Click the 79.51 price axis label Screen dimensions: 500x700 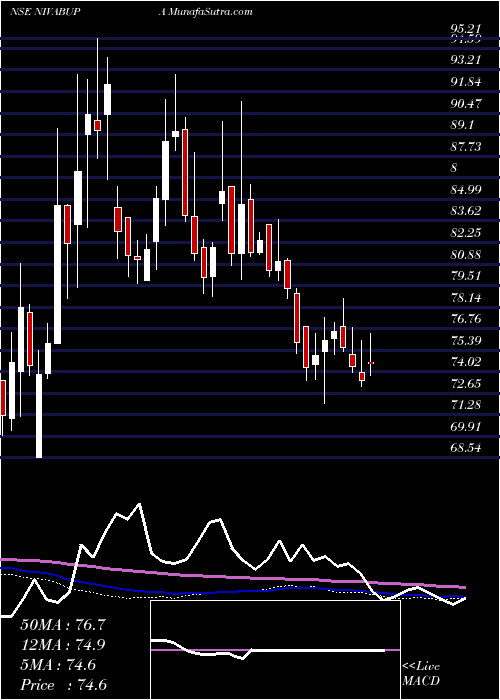pyautogui.click(x=466, y=276)
